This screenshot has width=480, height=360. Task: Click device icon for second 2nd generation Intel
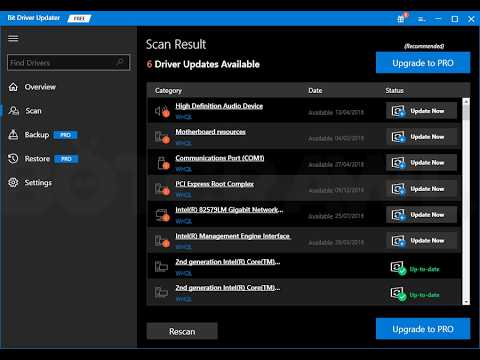[x=161, y=292]
